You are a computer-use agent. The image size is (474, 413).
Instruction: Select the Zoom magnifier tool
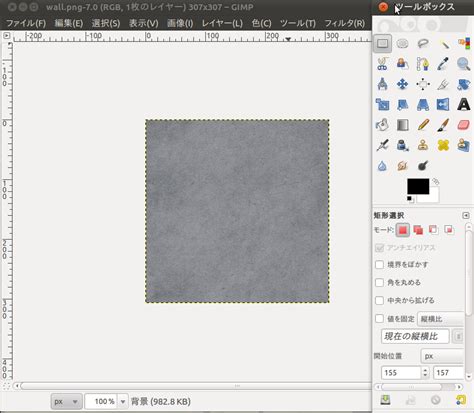(x=464, y=64)
